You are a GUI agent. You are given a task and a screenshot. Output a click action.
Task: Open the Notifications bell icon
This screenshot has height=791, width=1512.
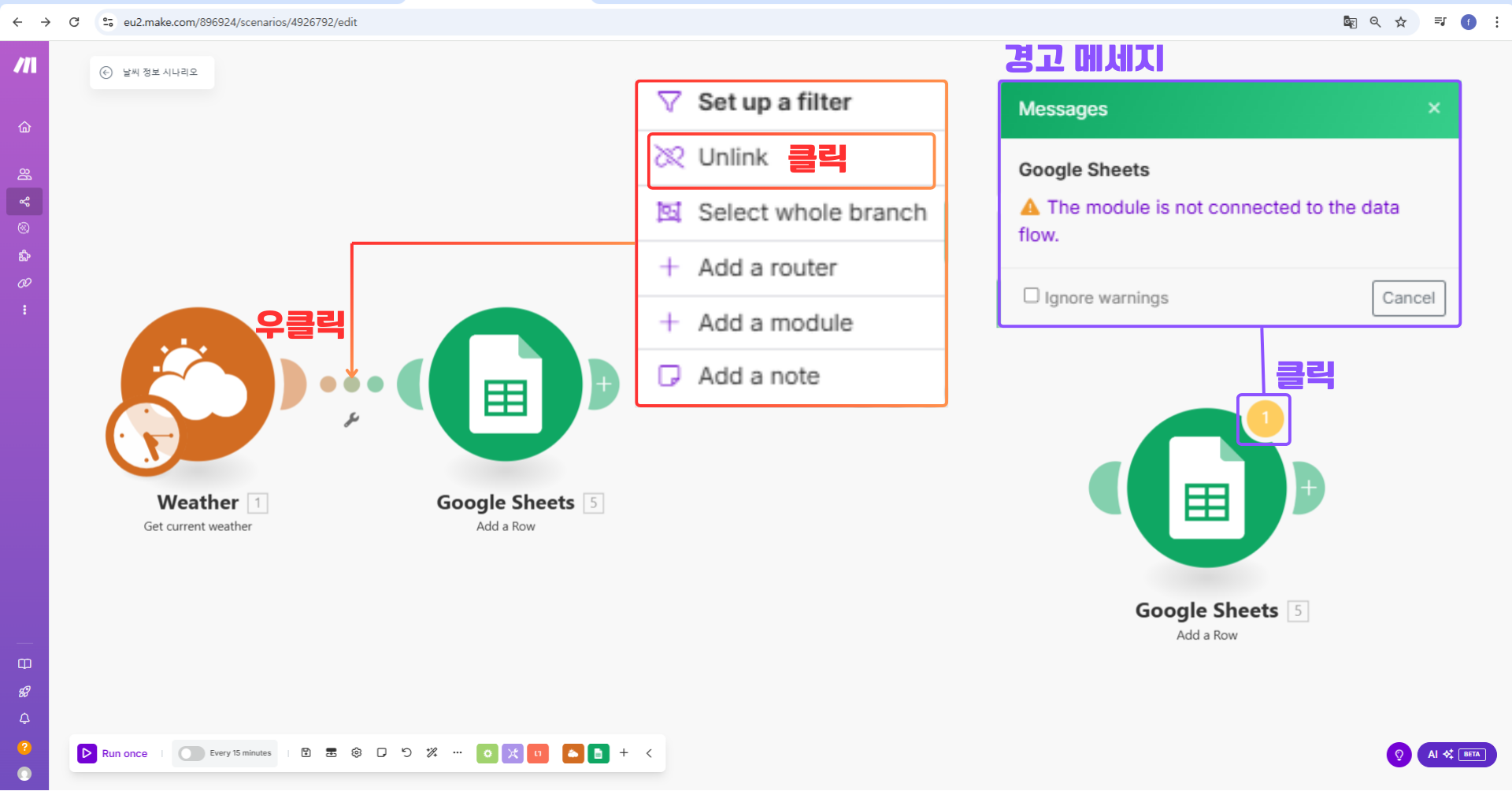(24, 719)
